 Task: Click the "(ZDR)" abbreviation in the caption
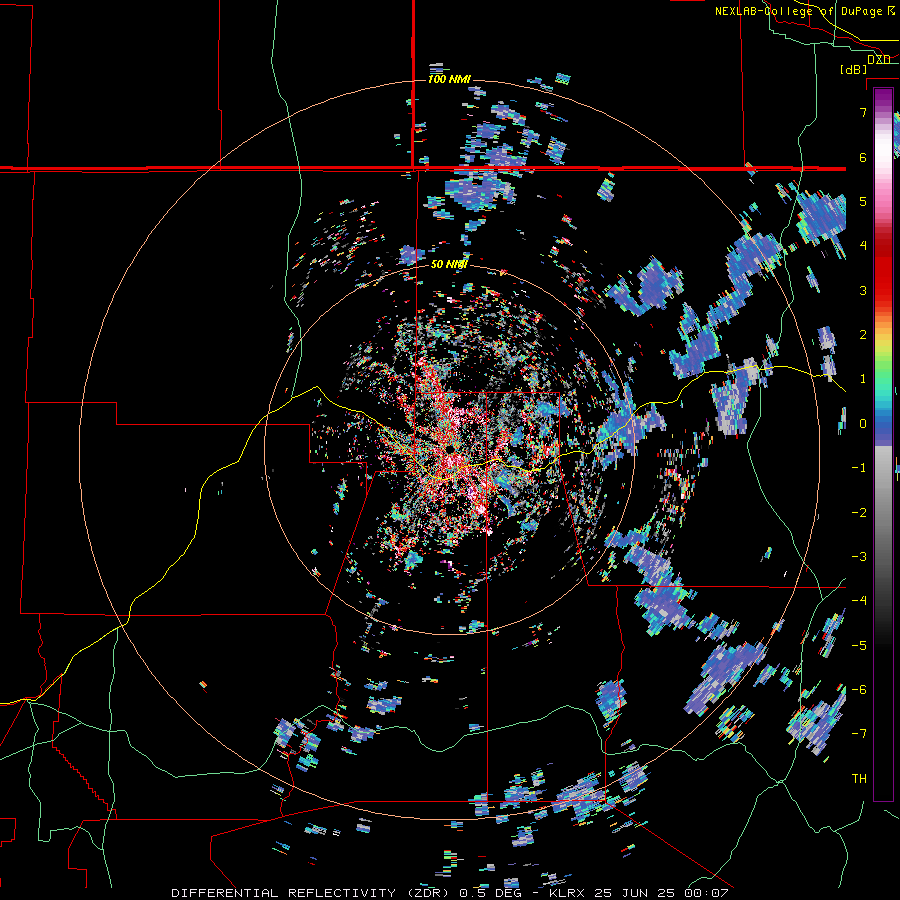[428, 893]
